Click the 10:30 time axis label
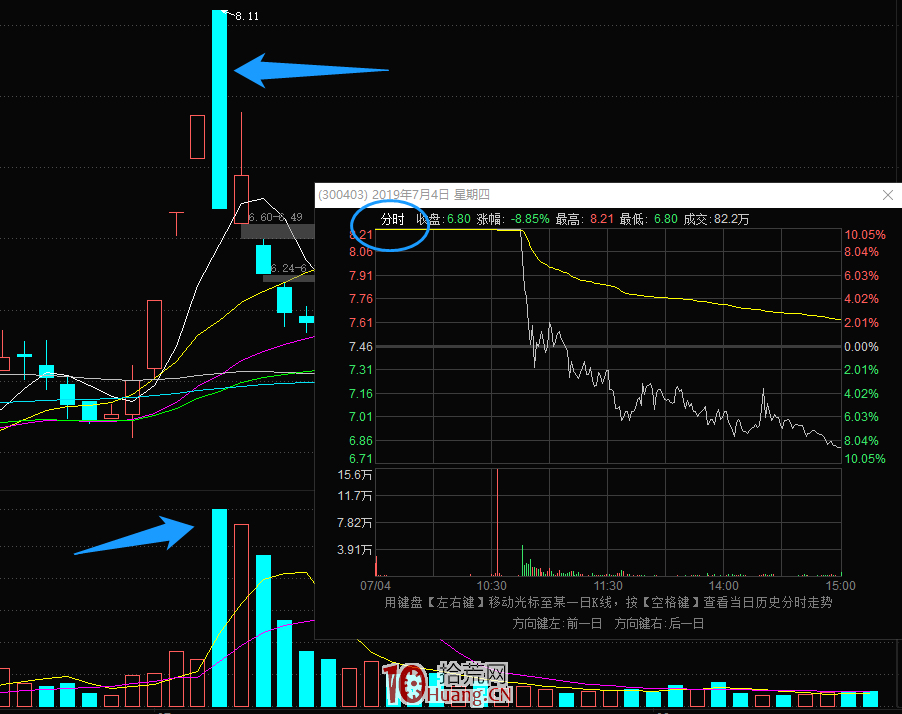The height and width of the screenshot is (714, 902). coord(492,586)
